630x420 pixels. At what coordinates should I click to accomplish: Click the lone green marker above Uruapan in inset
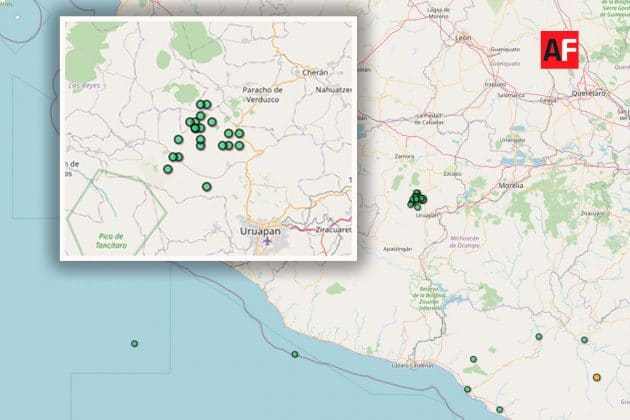[207, 187]
